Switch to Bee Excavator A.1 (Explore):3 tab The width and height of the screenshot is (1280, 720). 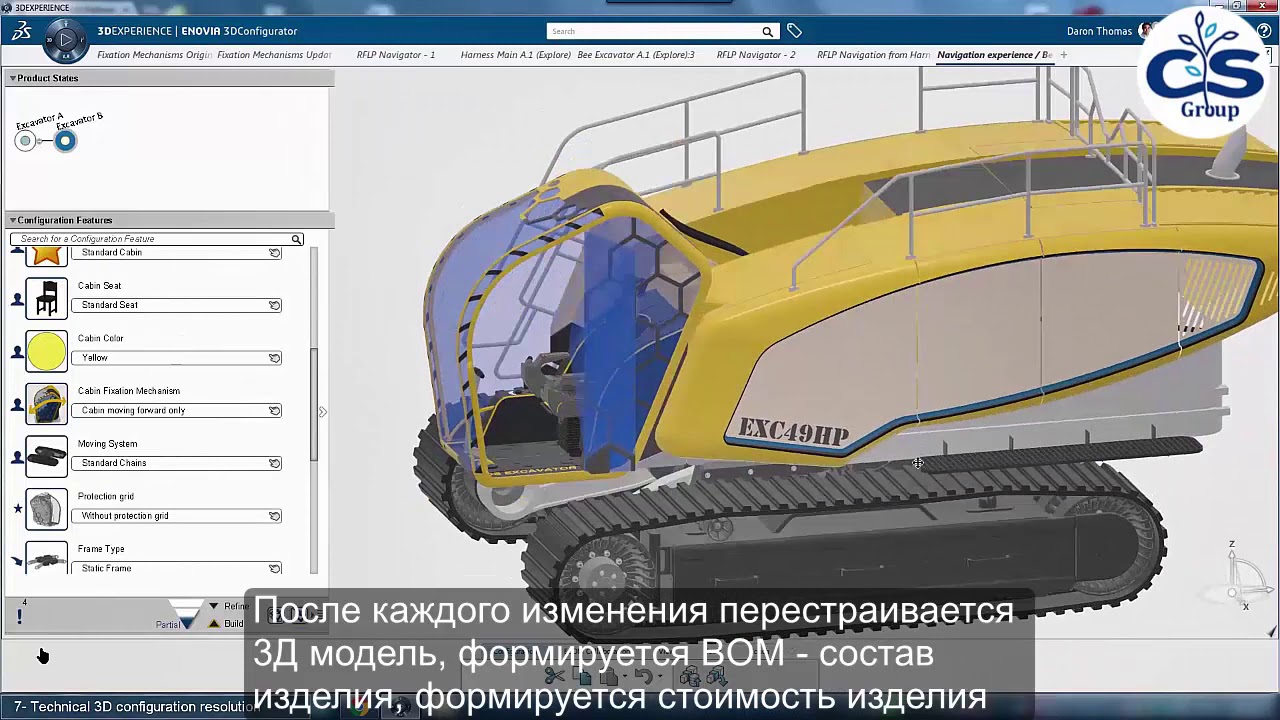(x=636, y=55)
